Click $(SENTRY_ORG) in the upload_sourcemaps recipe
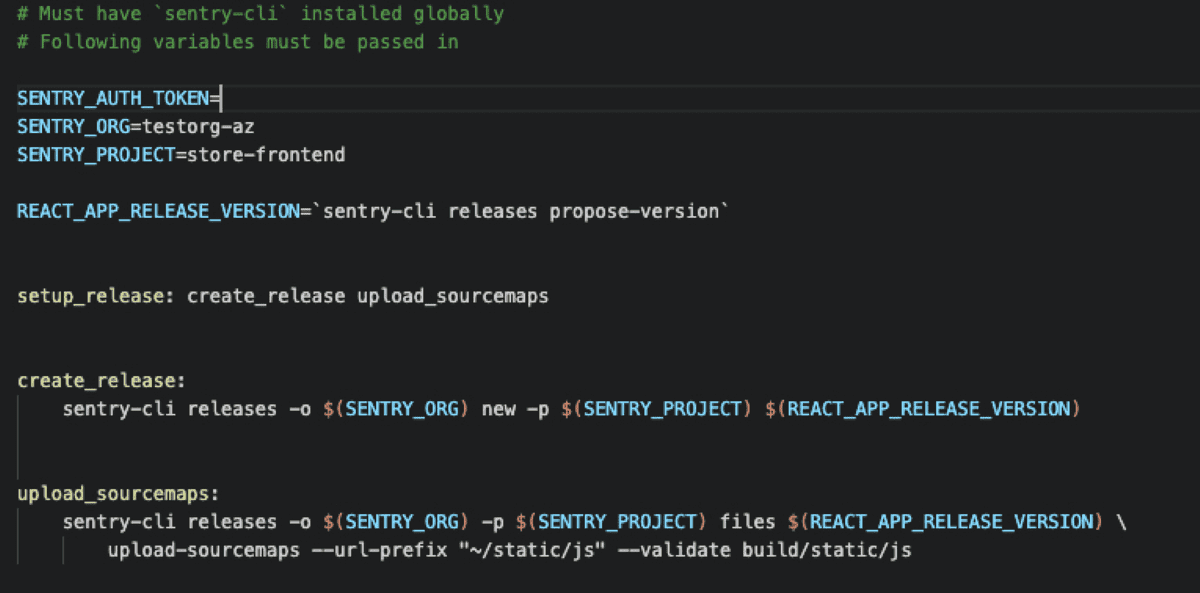Viewport: 1200px width, 593px height. 396,522
